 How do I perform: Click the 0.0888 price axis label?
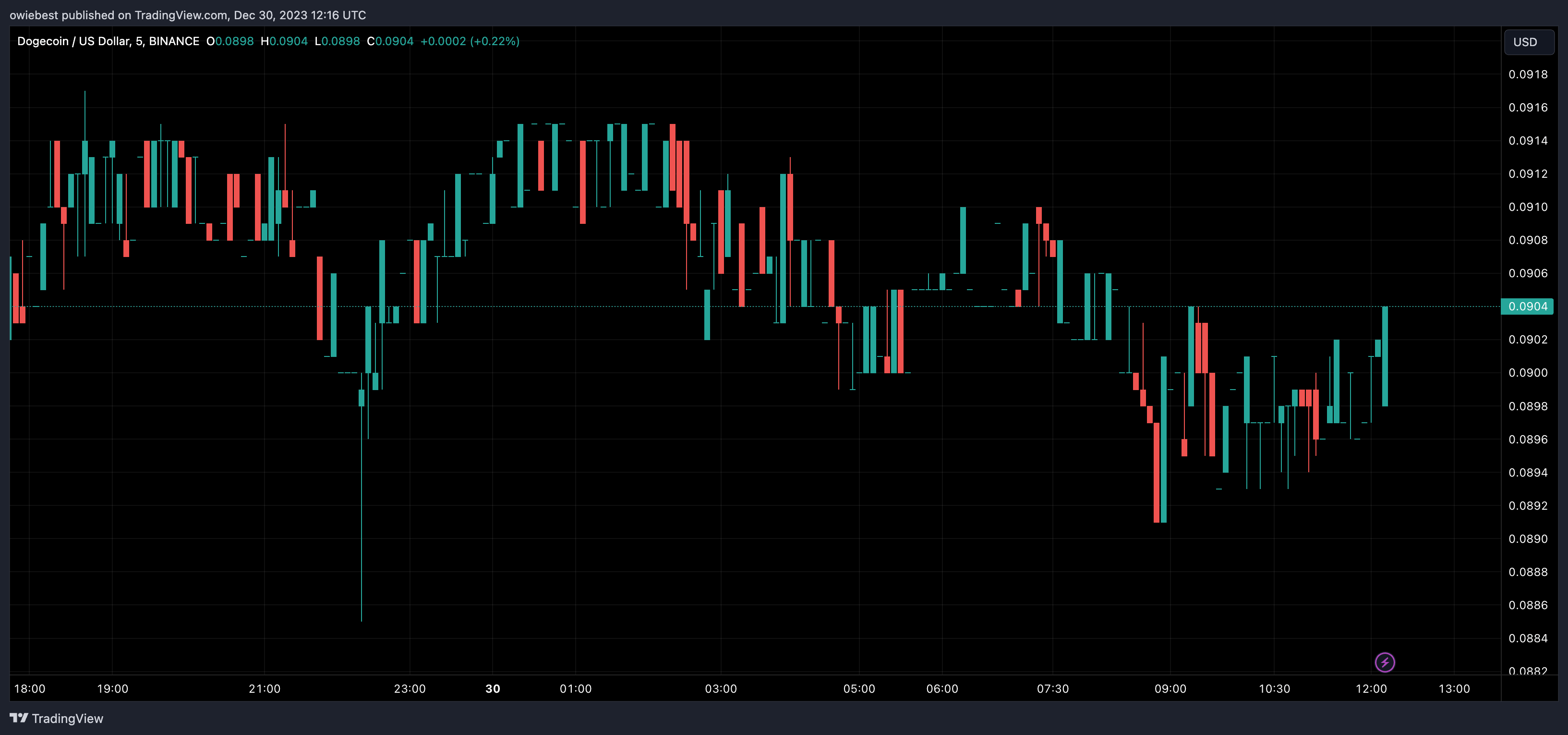pos(1528,572)
